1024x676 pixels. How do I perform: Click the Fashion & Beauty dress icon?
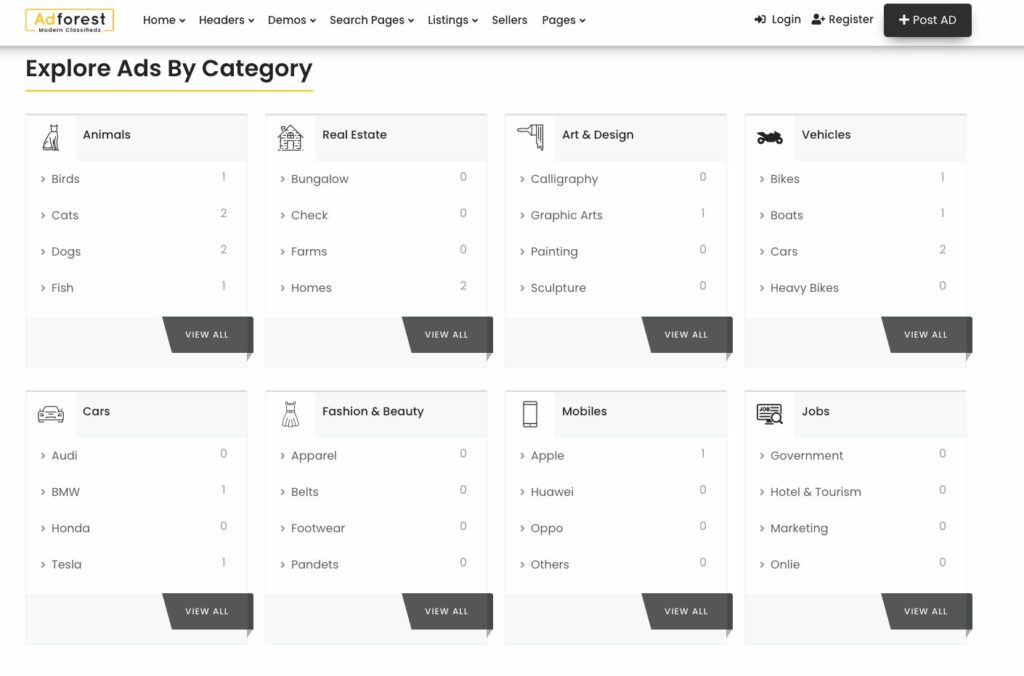coord(290,414)
